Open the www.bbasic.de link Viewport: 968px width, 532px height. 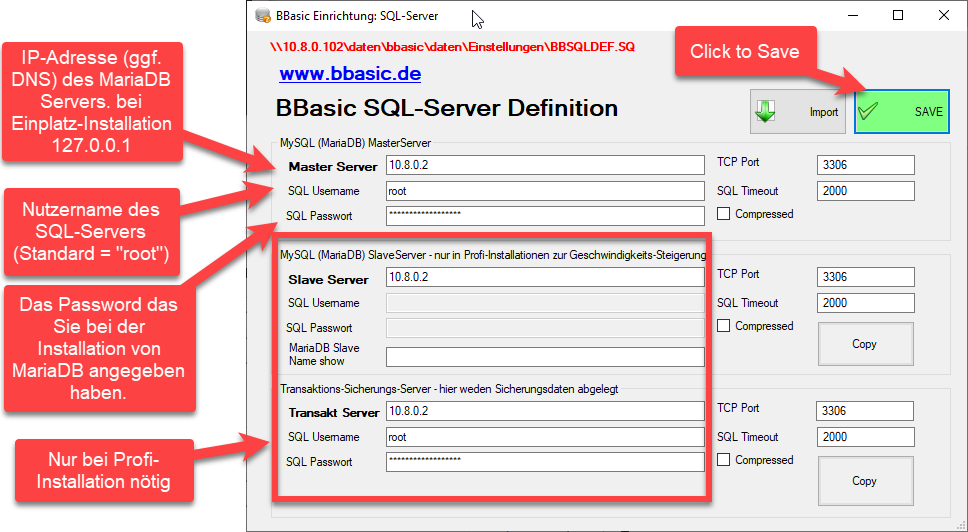pyautogui.click(x=350, y=74)
